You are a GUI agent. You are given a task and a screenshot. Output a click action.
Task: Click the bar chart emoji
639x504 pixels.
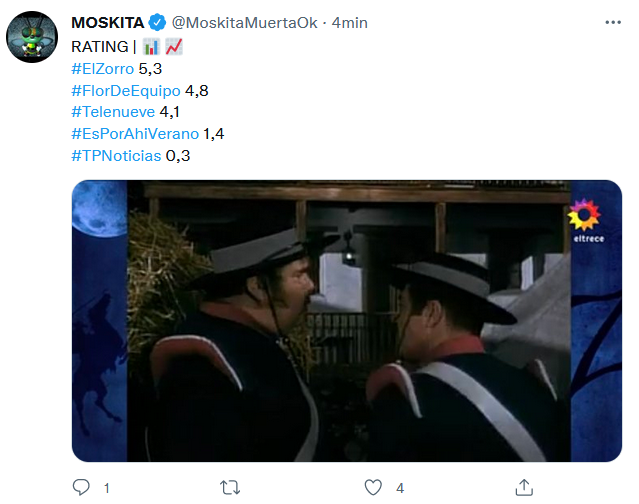pos(151,47)
